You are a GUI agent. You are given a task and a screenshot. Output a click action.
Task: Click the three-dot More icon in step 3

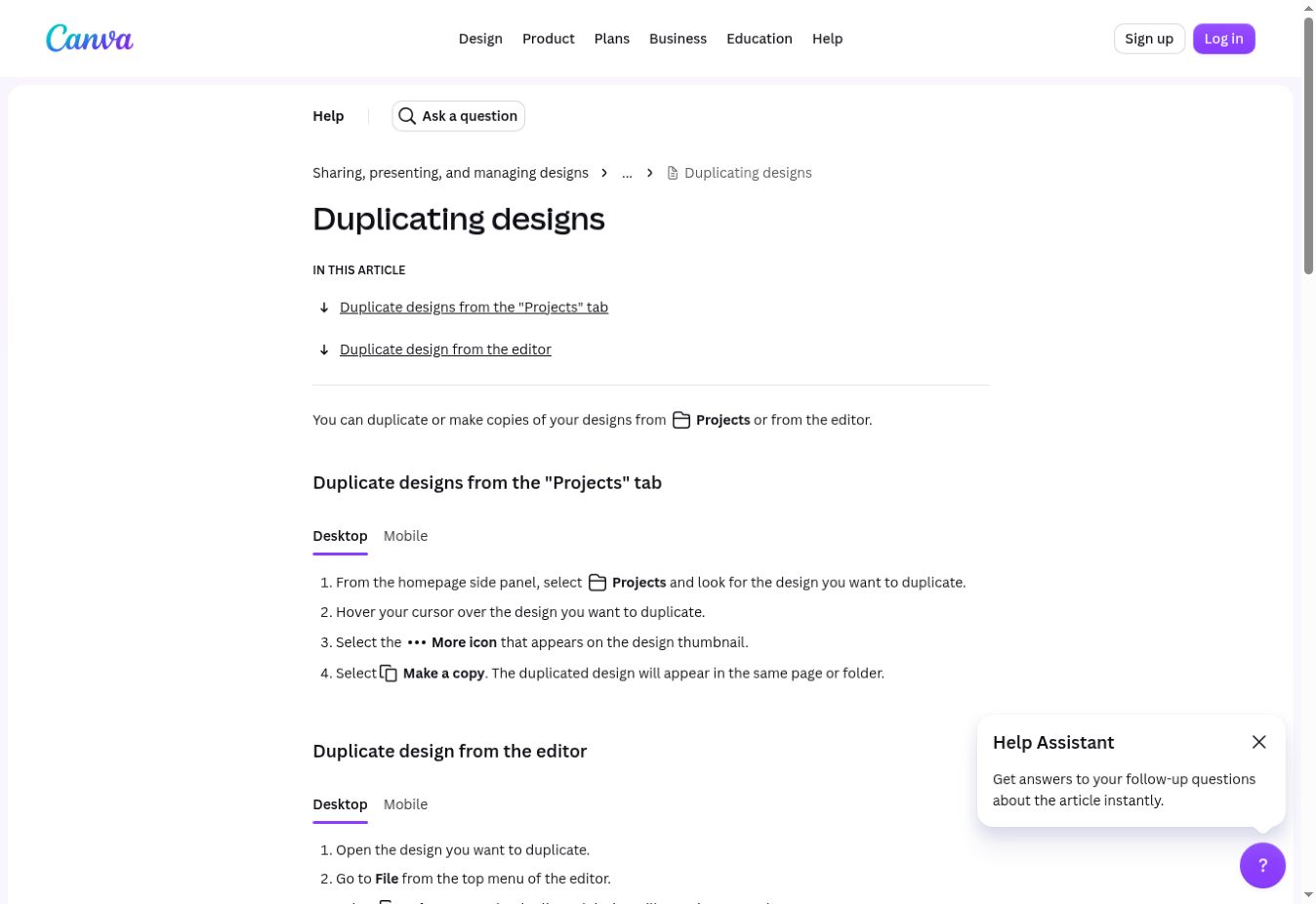[417, 642]
